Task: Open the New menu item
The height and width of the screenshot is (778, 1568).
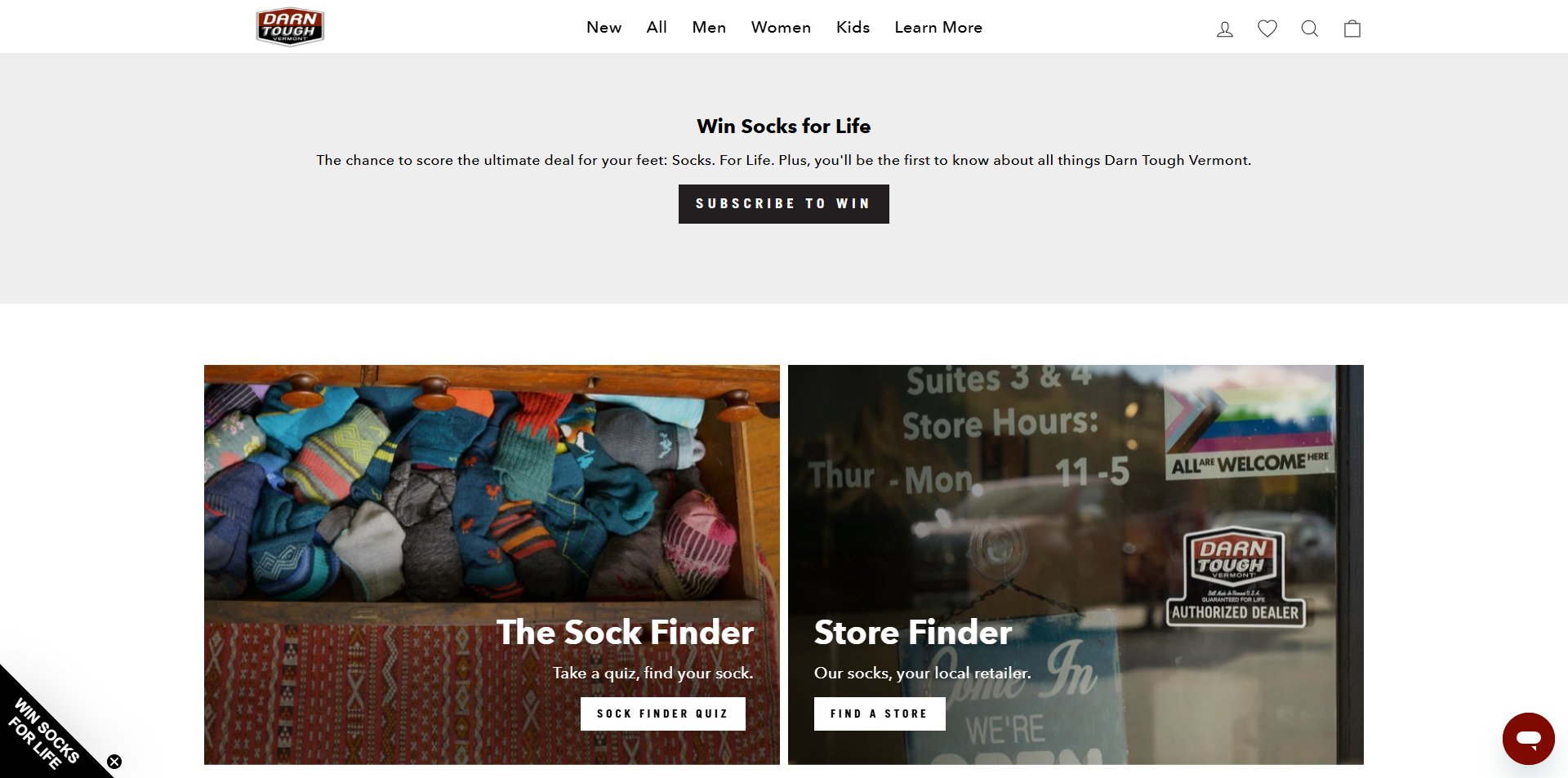Action: pos(604,27)
